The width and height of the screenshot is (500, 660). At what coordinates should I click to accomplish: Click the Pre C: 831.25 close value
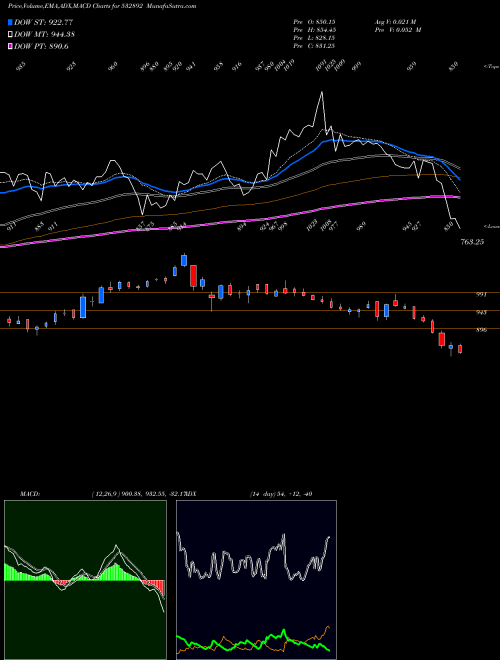coord(314,46)
